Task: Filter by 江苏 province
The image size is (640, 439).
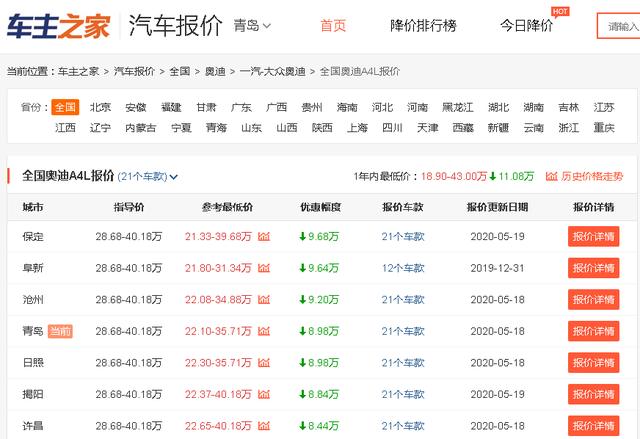Action: [x=604, y=107]
